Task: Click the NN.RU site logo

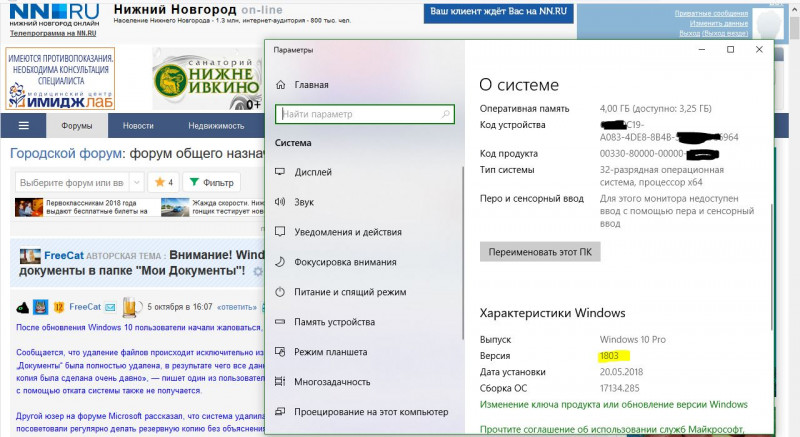Action: [x=54, y=15]
